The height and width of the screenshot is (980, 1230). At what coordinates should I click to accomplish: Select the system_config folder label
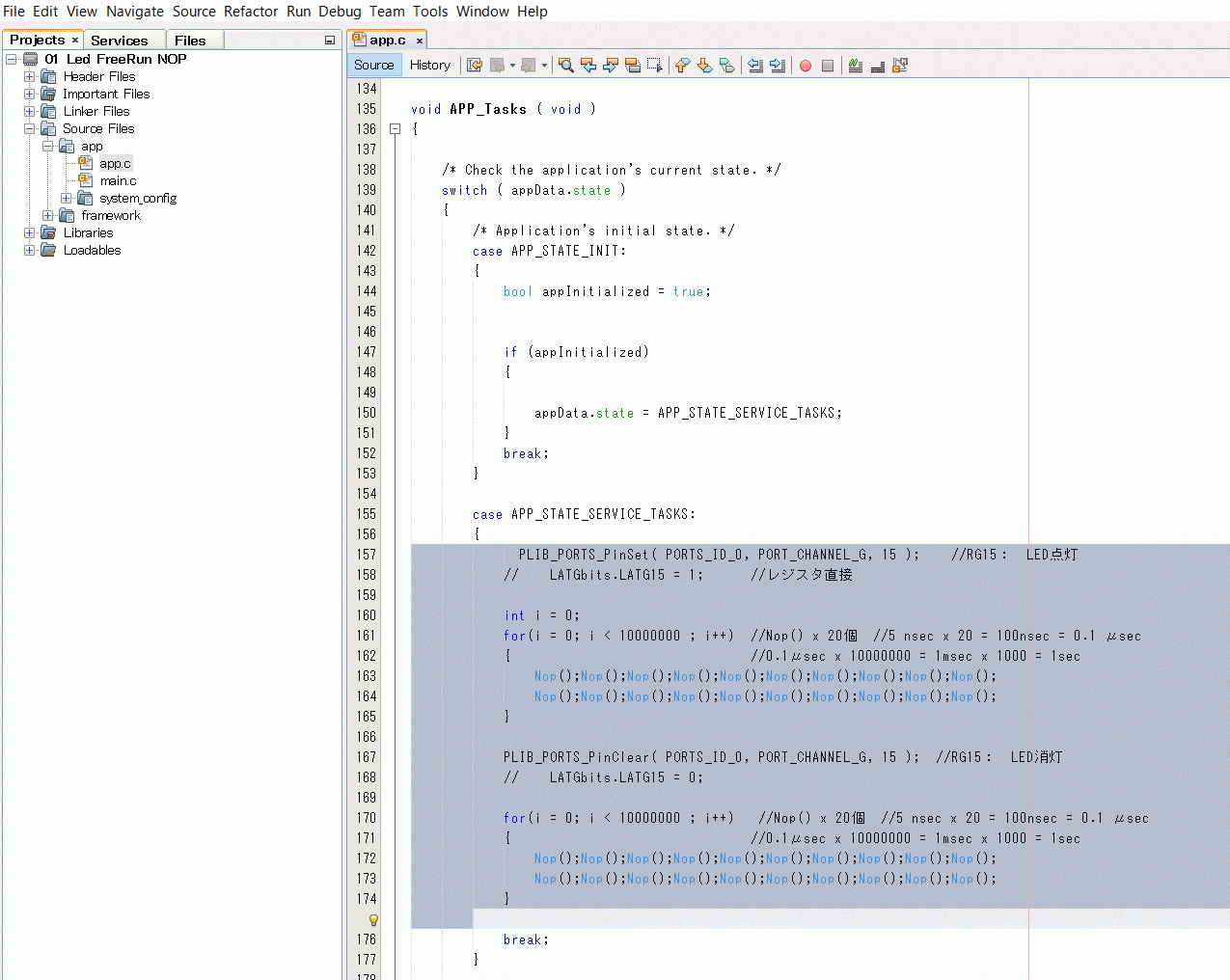click(138, 198)
